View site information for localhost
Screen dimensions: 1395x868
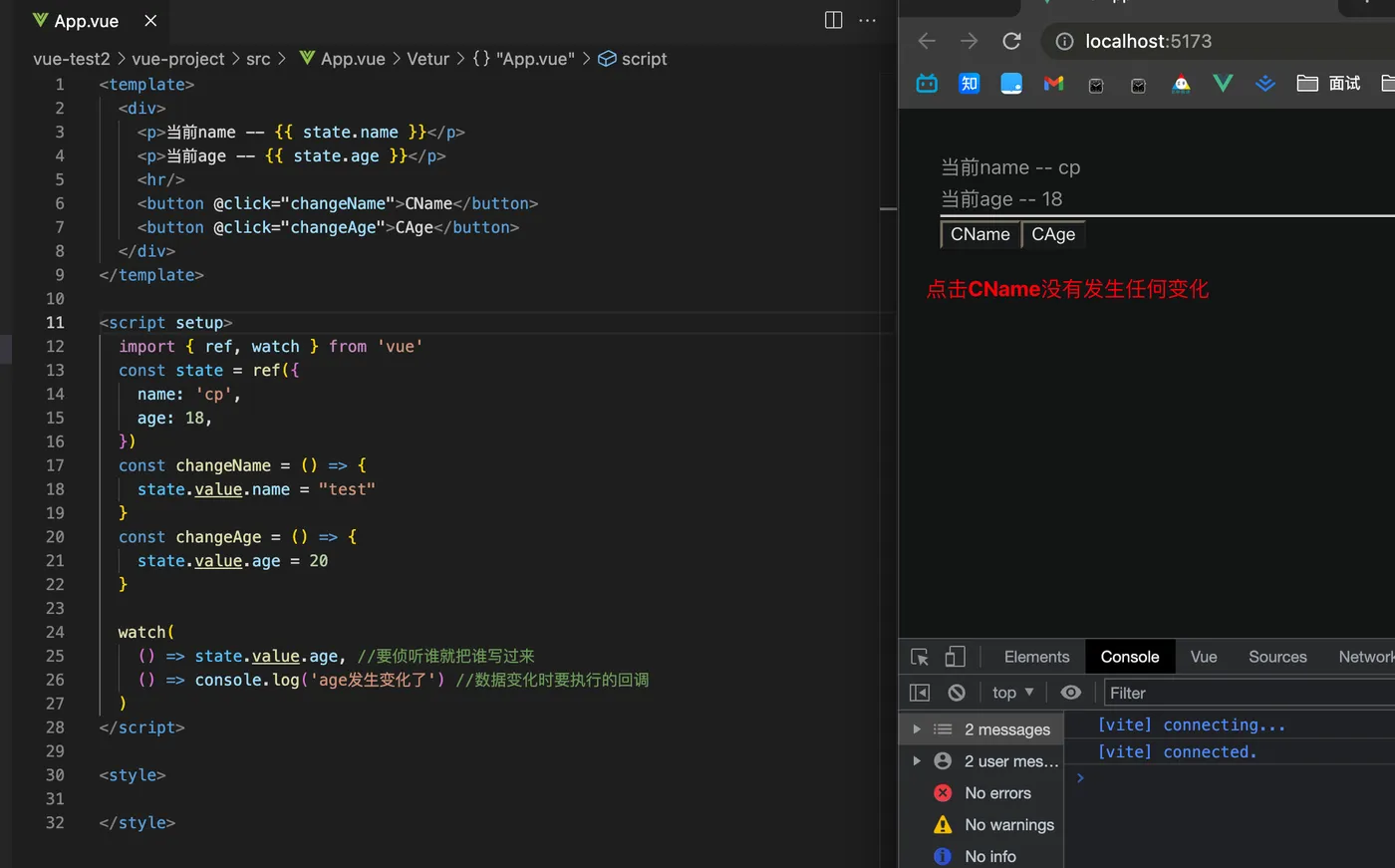click(1064, 41)
